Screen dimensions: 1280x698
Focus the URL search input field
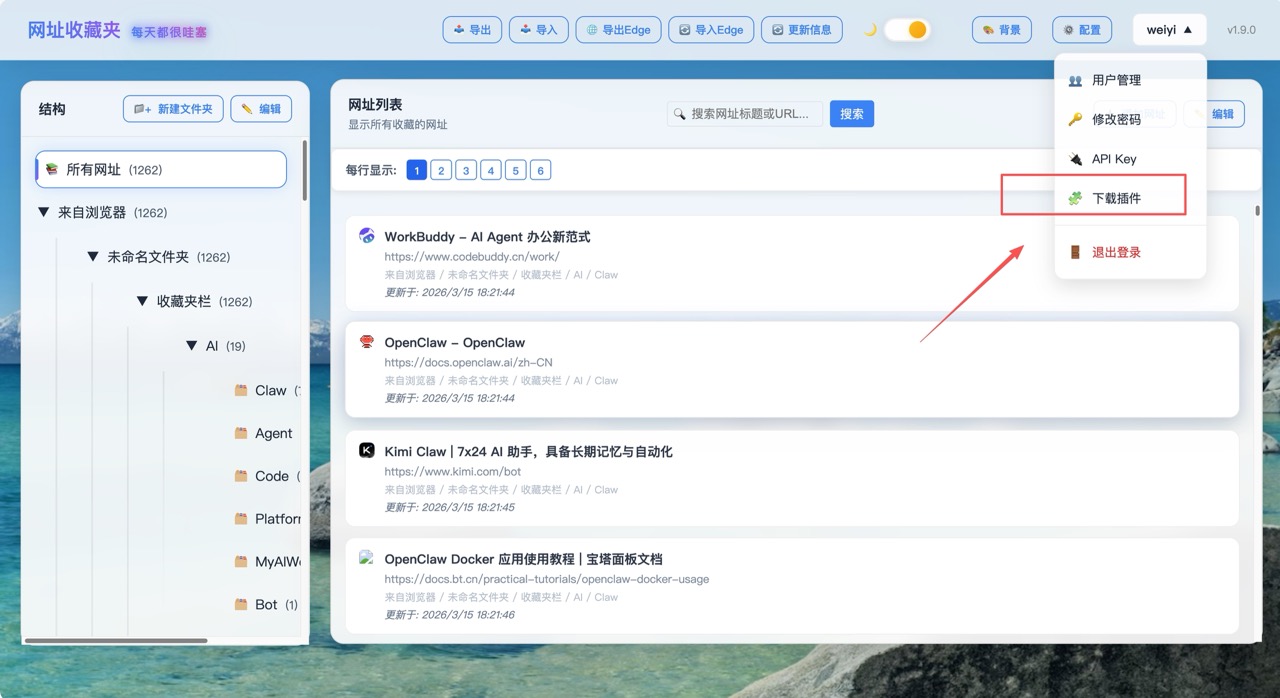754,114
